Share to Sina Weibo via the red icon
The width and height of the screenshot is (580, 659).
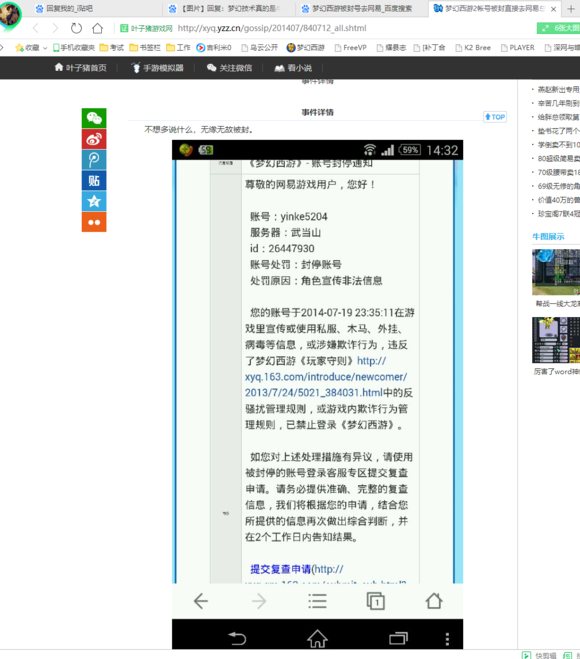click(x=94, y=139)
